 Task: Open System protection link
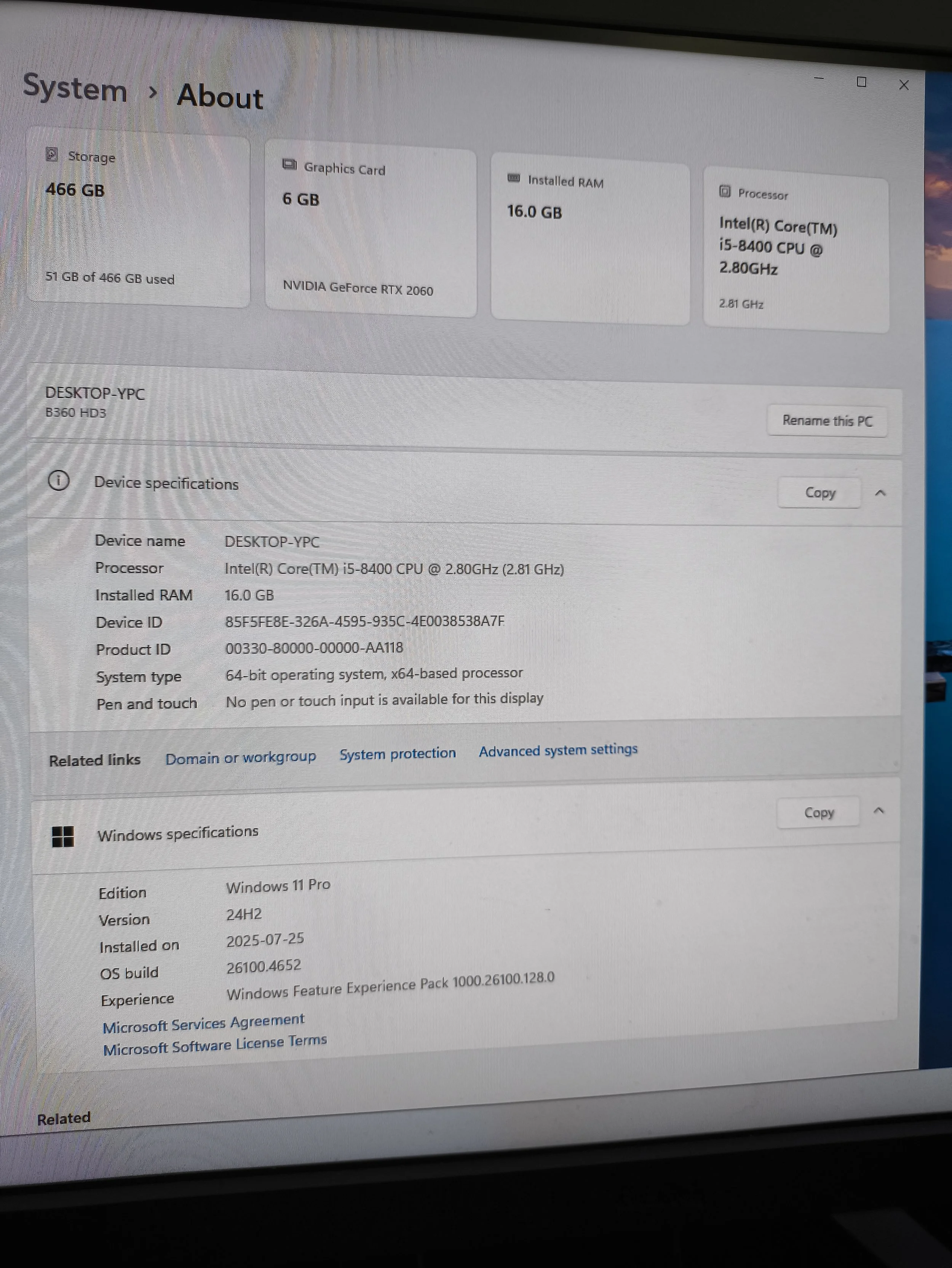397,754
